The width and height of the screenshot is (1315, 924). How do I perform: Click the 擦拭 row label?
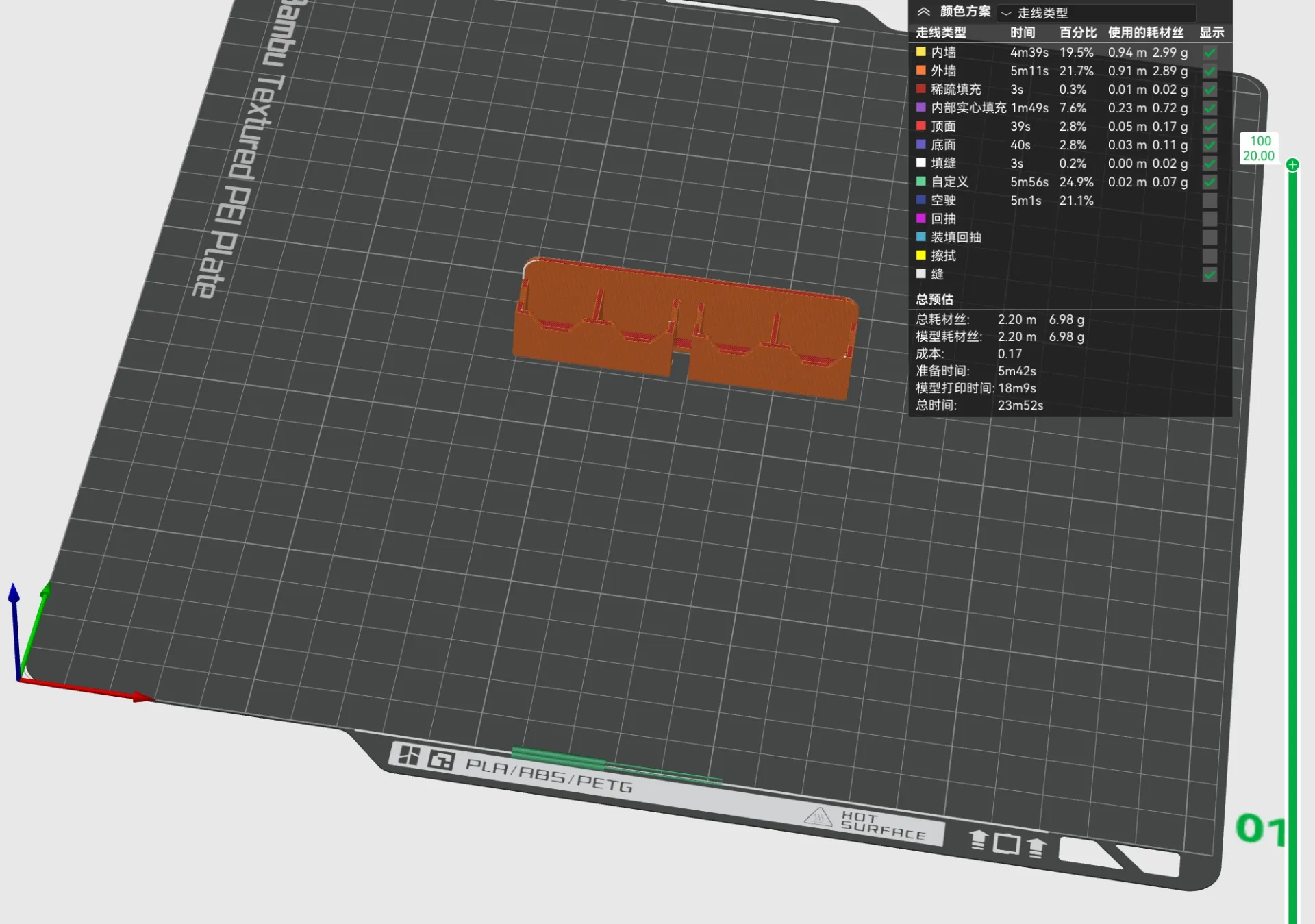point(943,255)
